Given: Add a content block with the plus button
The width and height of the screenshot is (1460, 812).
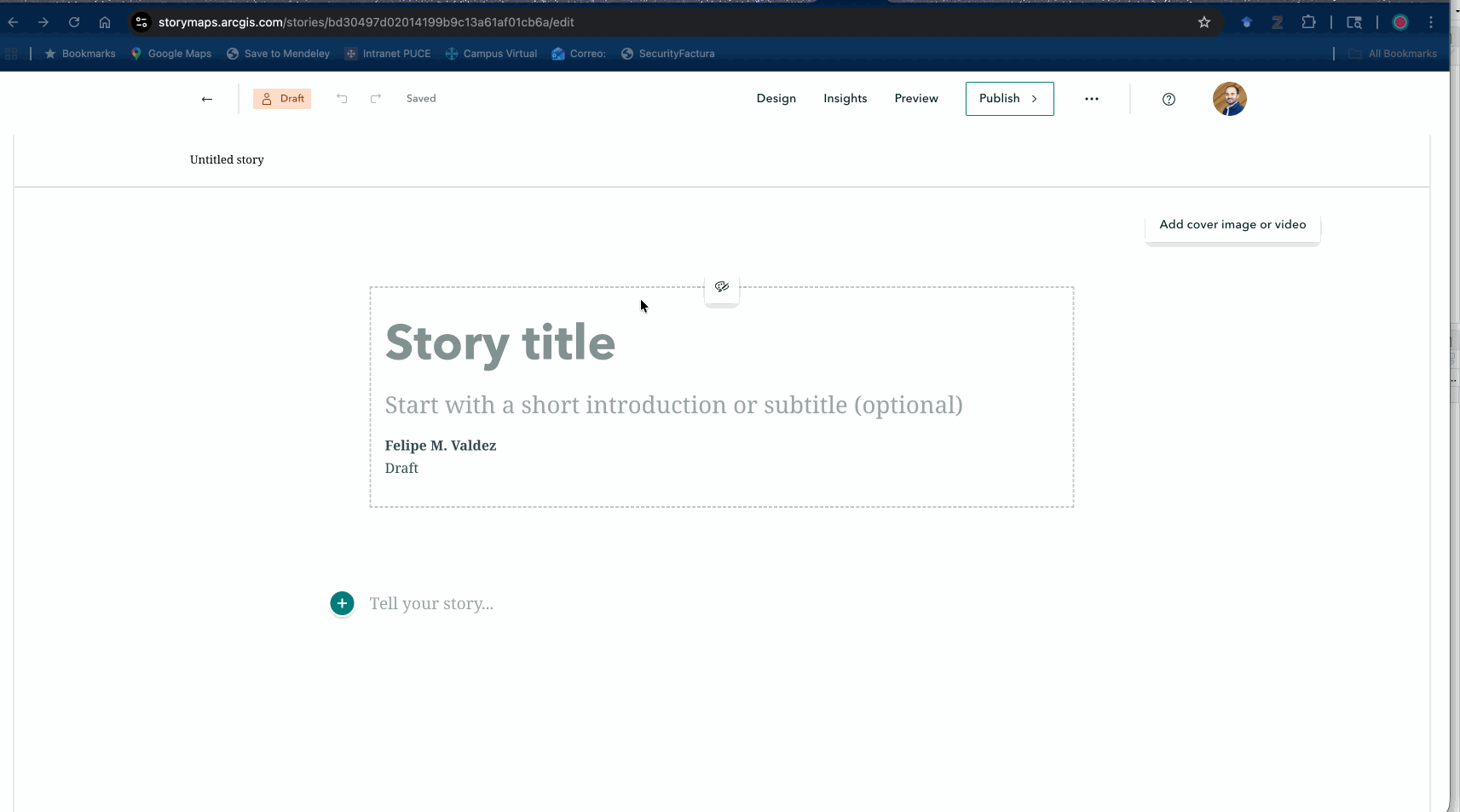Looking at the screenshot, I should [x=342, y=603].
